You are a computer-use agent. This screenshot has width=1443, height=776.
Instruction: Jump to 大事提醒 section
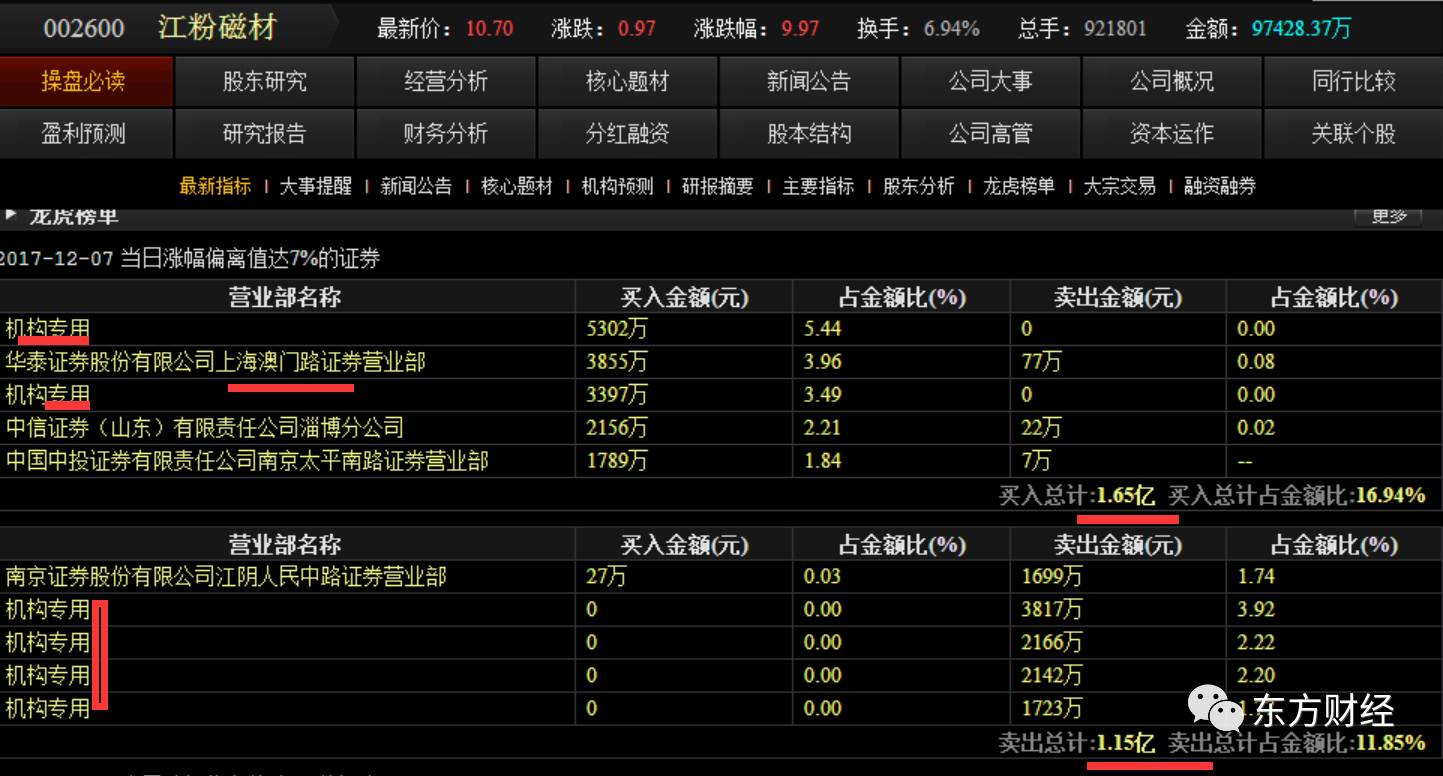point(316,186)
